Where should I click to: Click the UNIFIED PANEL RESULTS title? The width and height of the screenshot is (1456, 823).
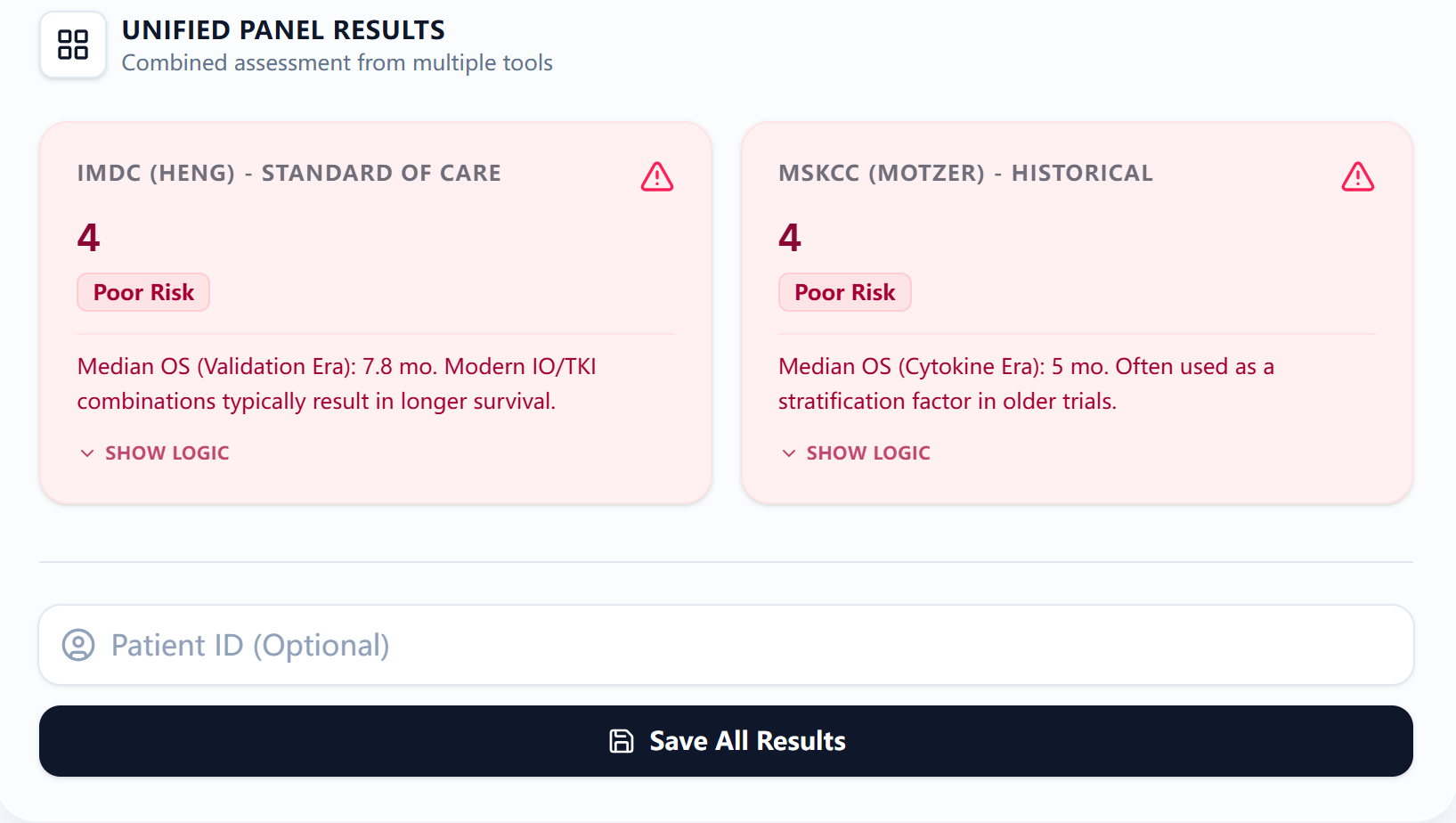tap(283, 29)
